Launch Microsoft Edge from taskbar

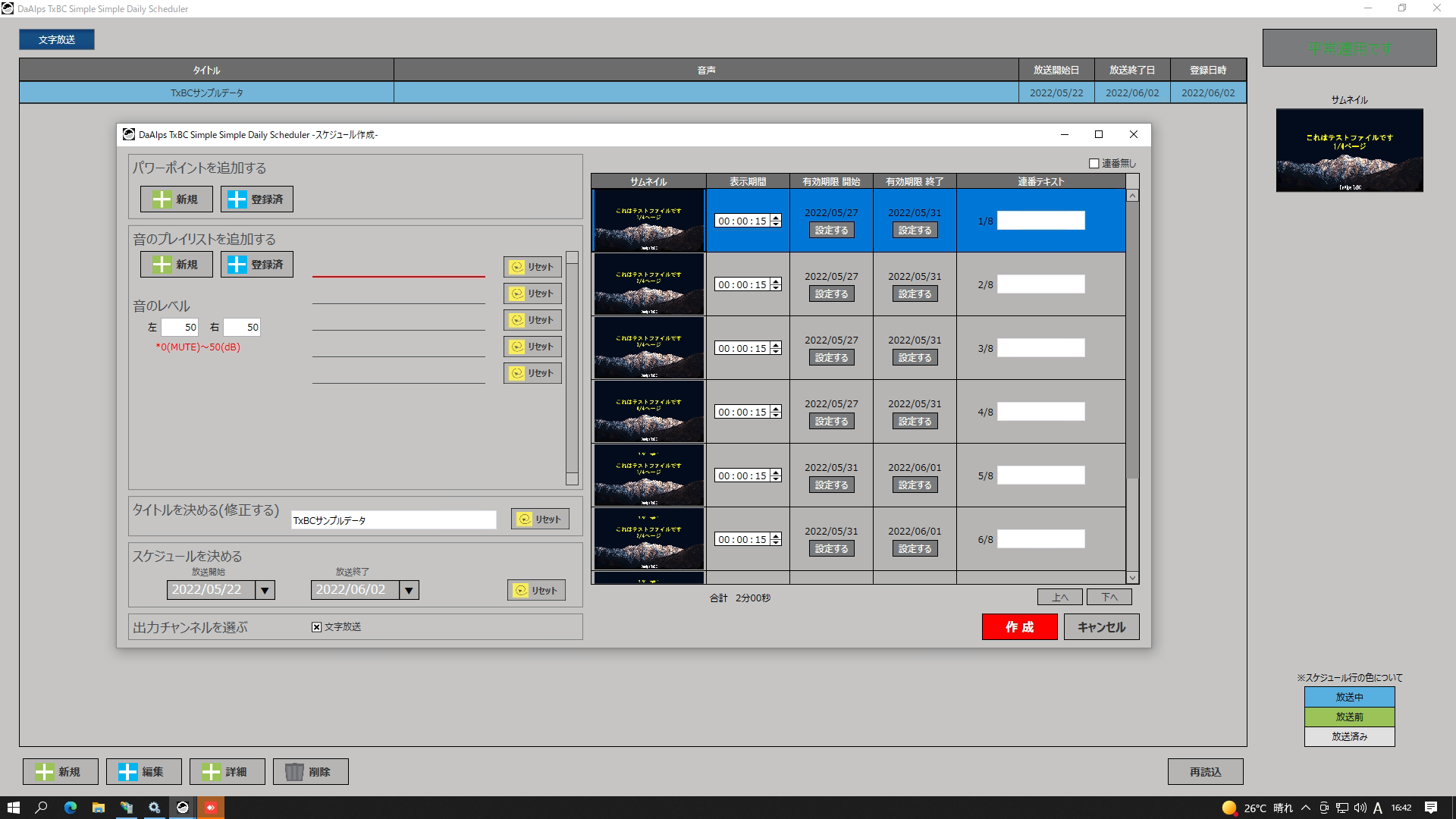(71, 808)
